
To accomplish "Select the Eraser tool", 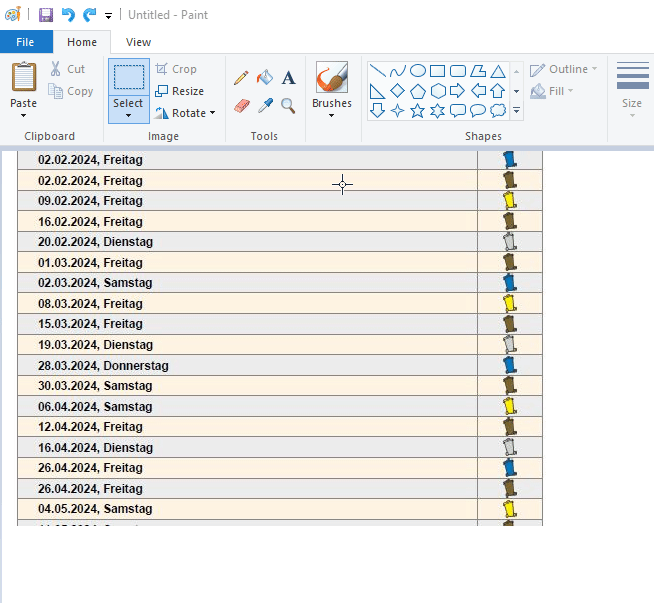I will tap(242, 106).
